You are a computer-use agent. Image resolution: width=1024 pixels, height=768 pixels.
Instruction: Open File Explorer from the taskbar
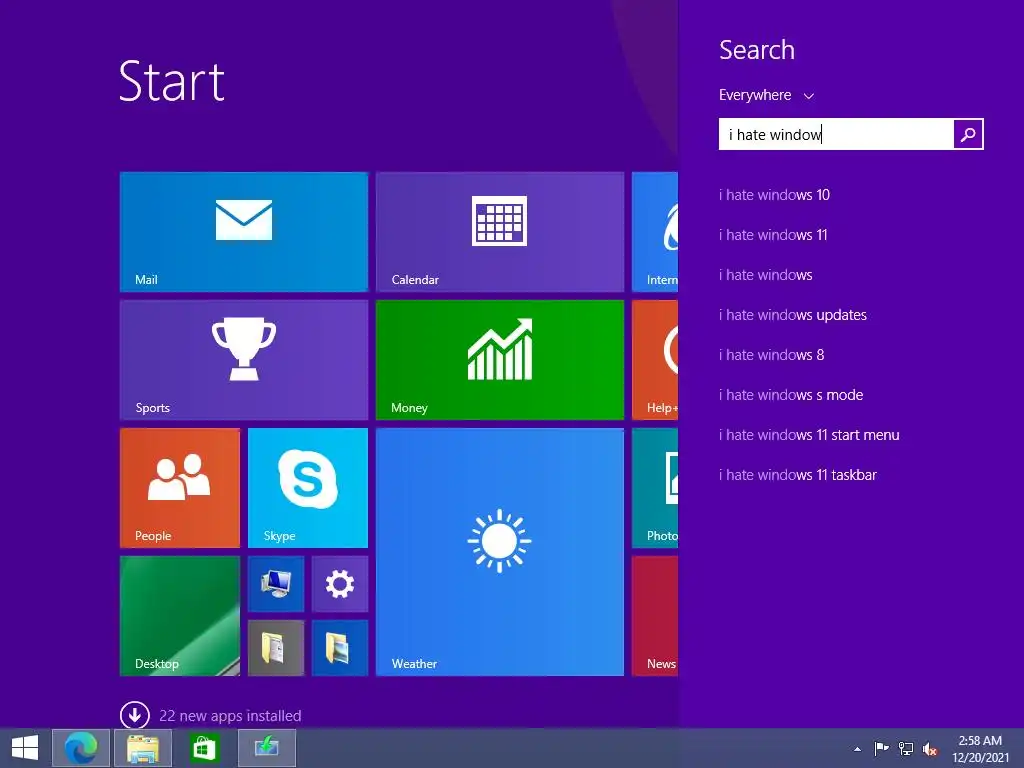point(143,748)
